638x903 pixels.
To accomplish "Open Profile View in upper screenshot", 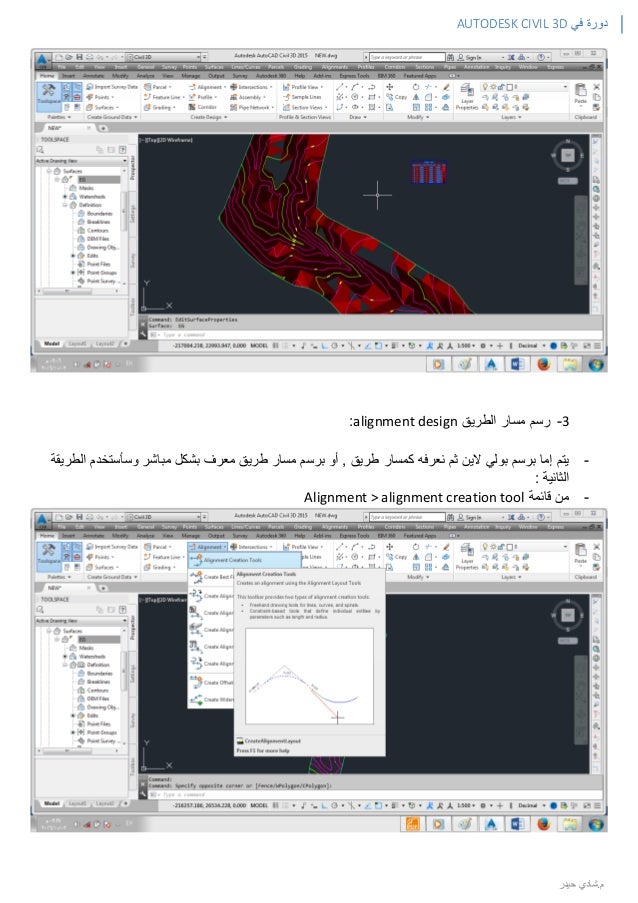I will coord(303,87).
